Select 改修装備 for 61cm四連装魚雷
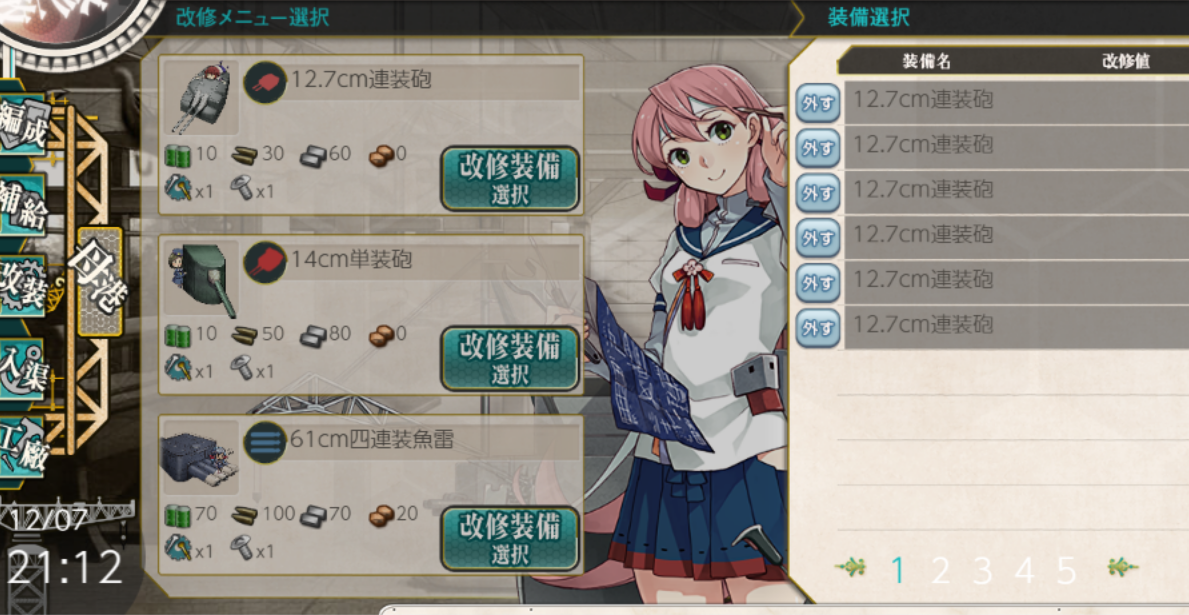 click(510, 539)
